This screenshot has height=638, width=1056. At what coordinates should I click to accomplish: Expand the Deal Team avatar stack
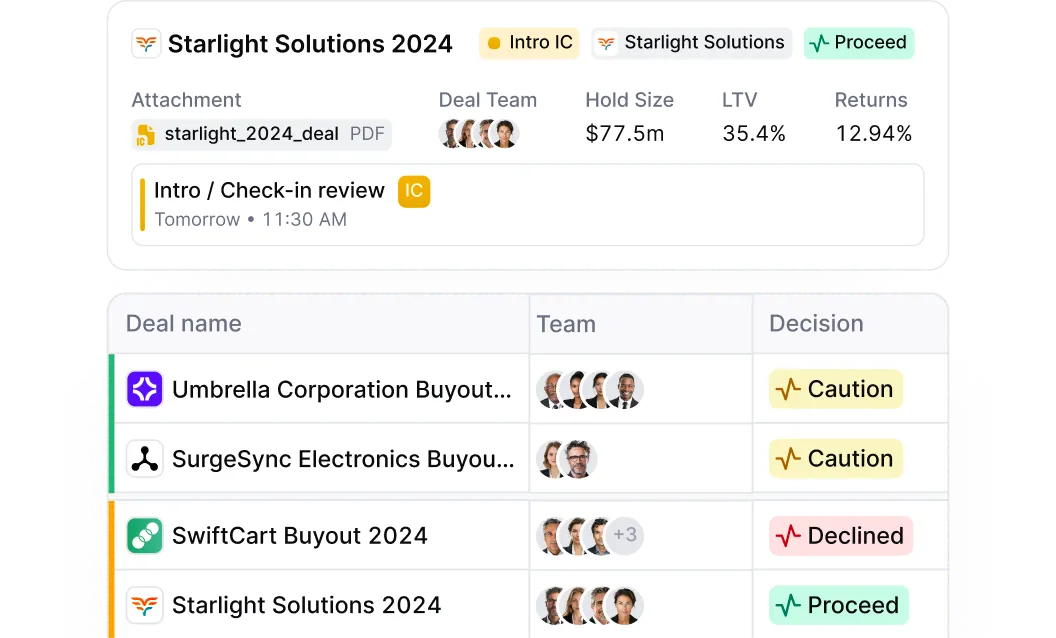(x=478, y=133)
